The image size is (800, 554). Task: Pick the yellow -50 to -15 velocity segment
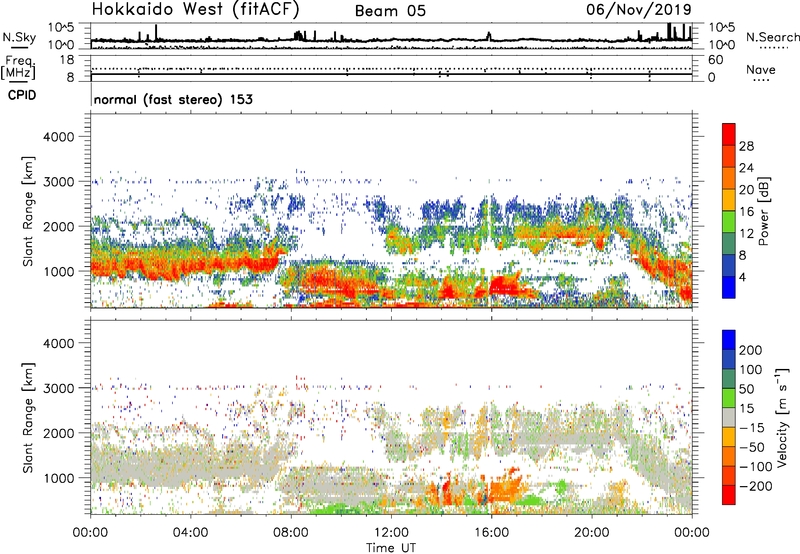[x=729, y=437]
